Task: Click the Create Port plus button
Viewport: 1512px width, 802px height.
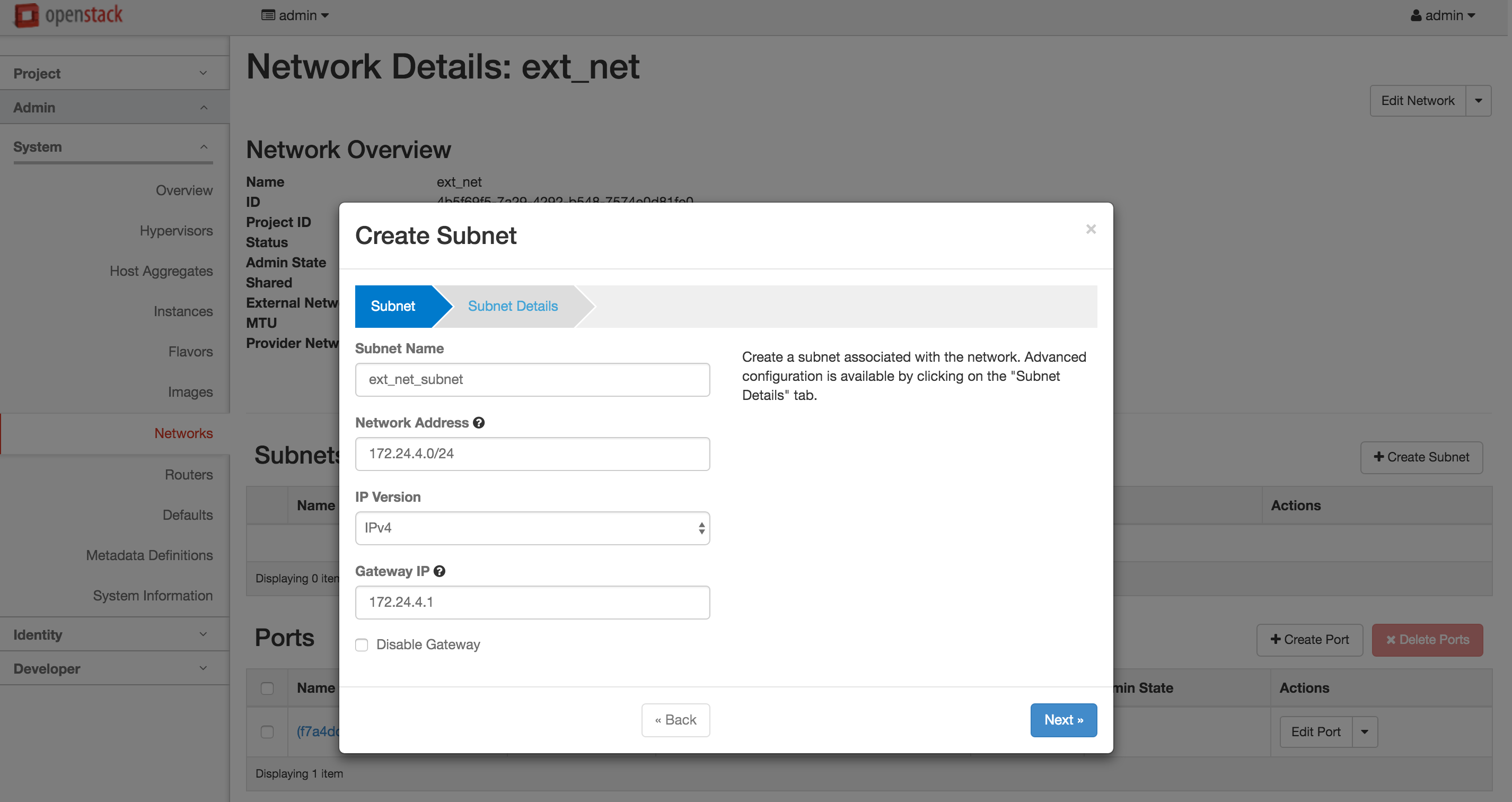Action: (x=1309, y=639)
